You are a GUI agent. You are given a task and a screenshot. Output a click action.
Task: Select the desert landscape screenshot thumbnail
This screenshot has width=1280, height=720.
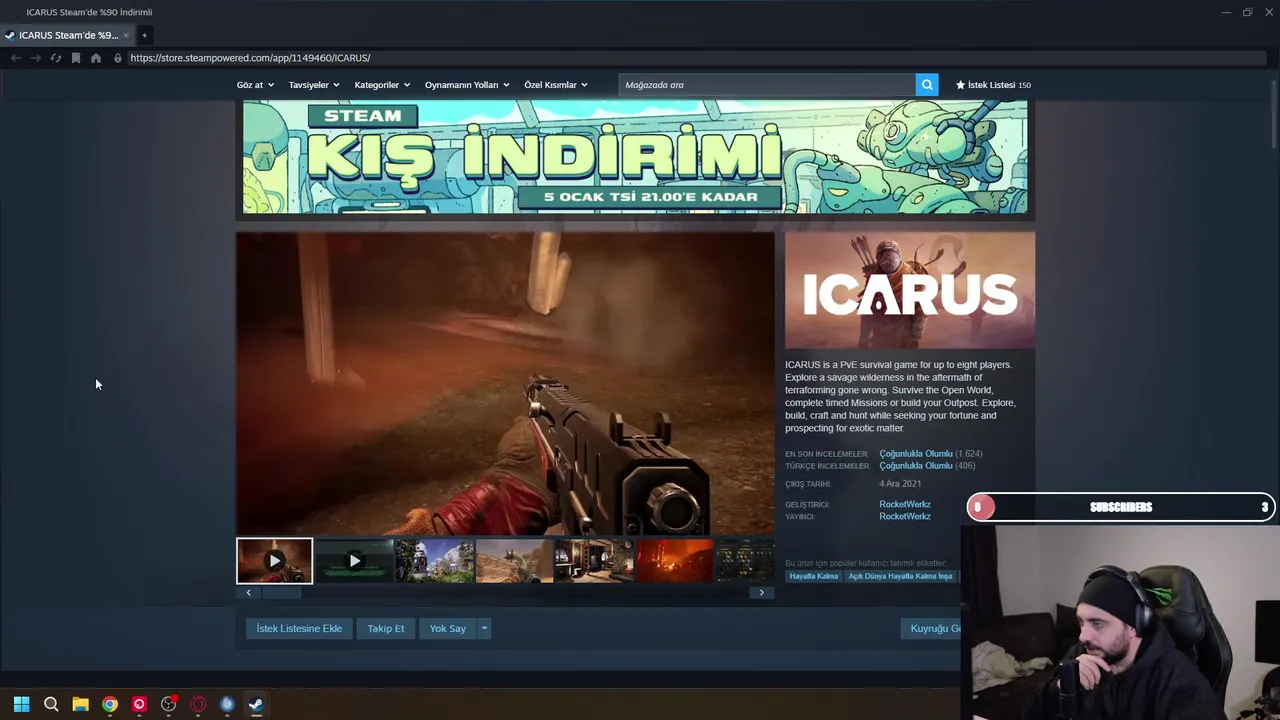pyautogui.click(x=514, y=561)
